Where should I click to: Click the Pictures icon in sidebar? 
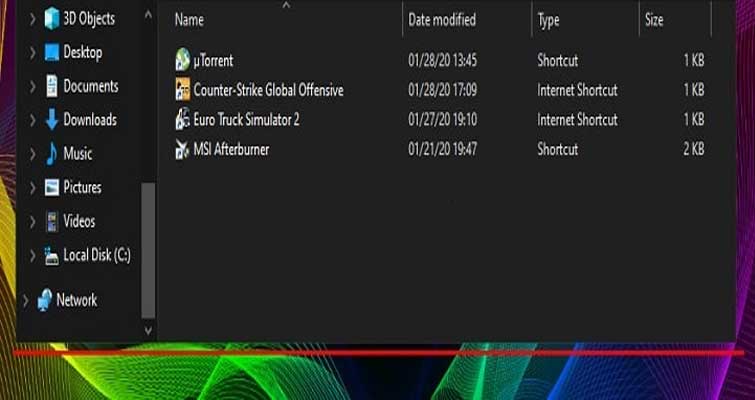pos(52,187)
